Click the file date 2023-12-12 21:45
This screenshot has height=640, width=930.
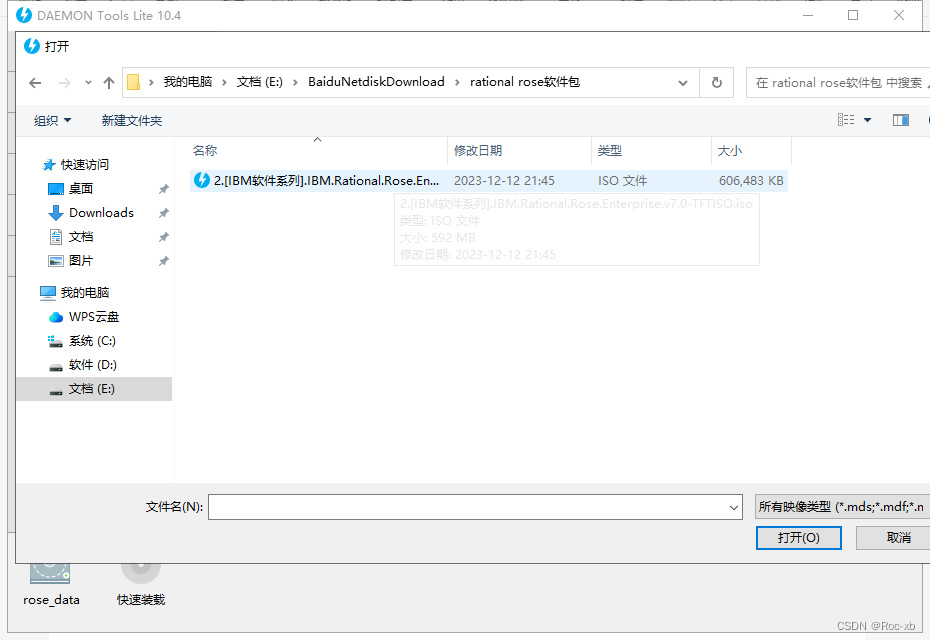point(504,180)
